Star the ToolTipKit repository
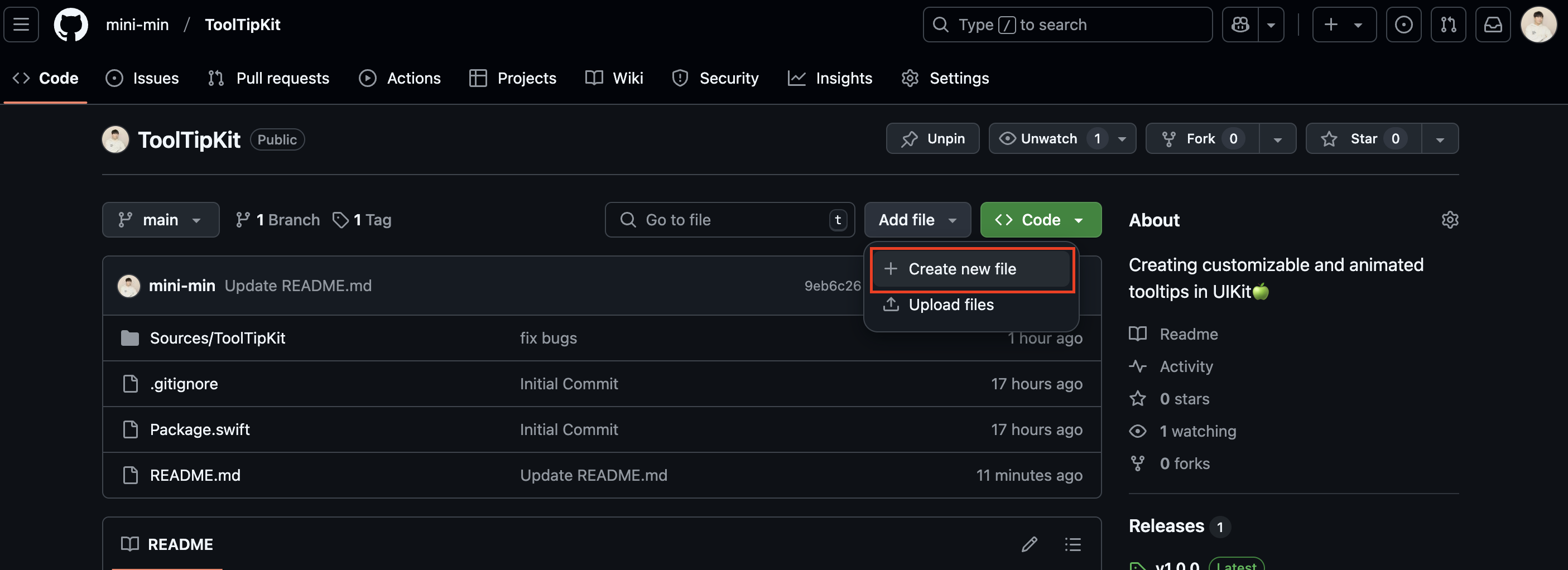This screenshot has height=570, width=1568. point(1363,139)
